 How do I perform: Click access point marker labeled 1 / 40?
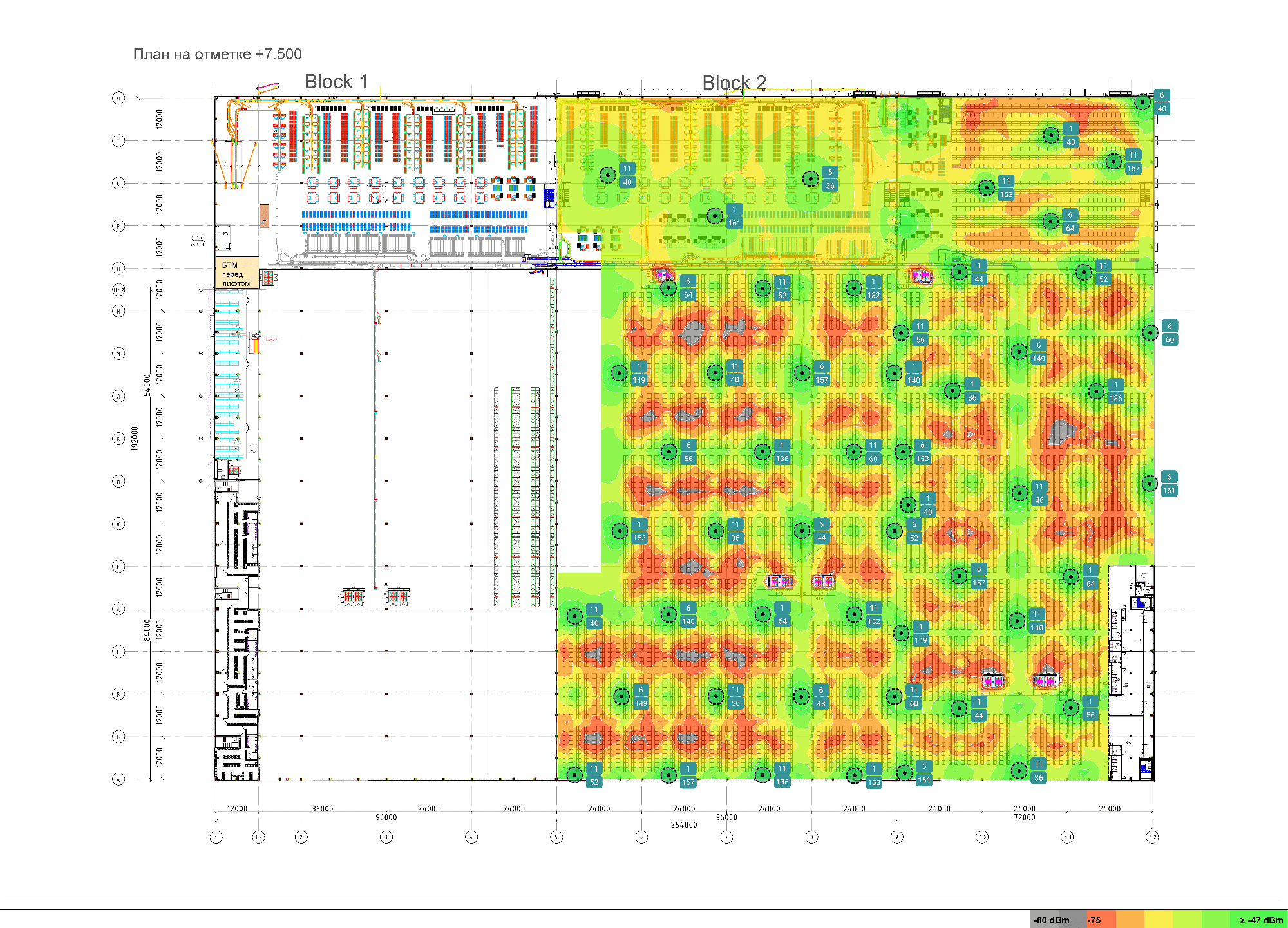[x=908, y=504]
